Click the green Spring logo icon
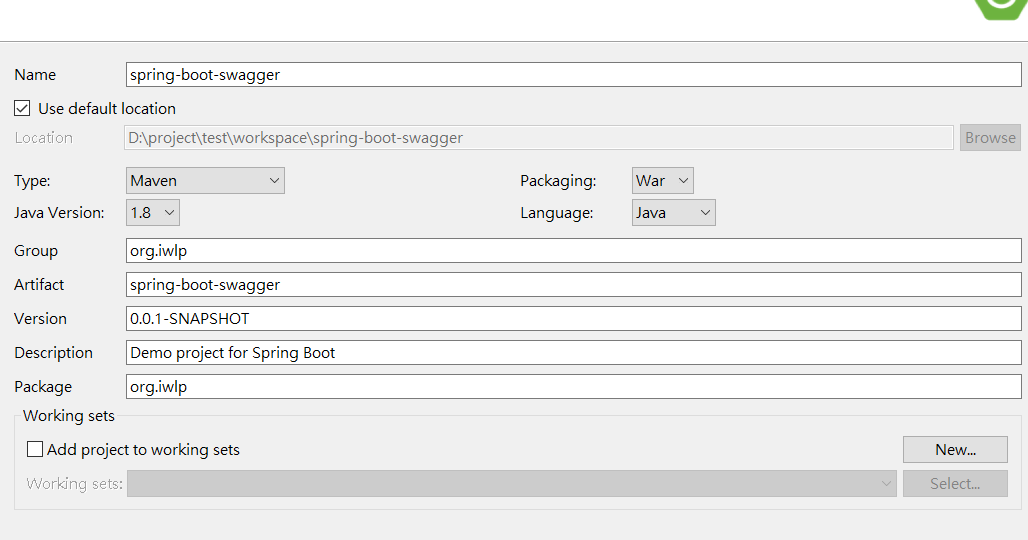Viewport: 1028px width, 540px height. (x=1000, y=9)
